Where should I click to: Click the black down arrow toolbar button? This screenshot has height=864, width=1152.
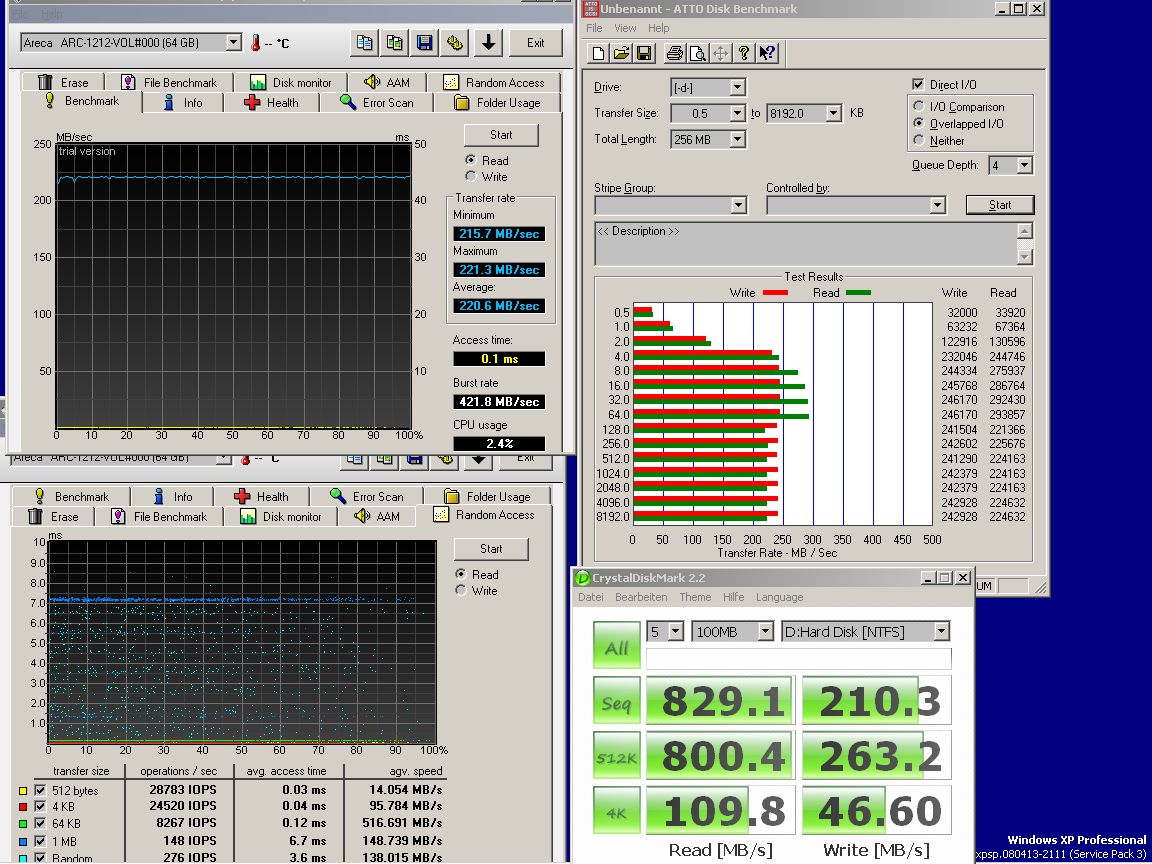click(487, 42)
